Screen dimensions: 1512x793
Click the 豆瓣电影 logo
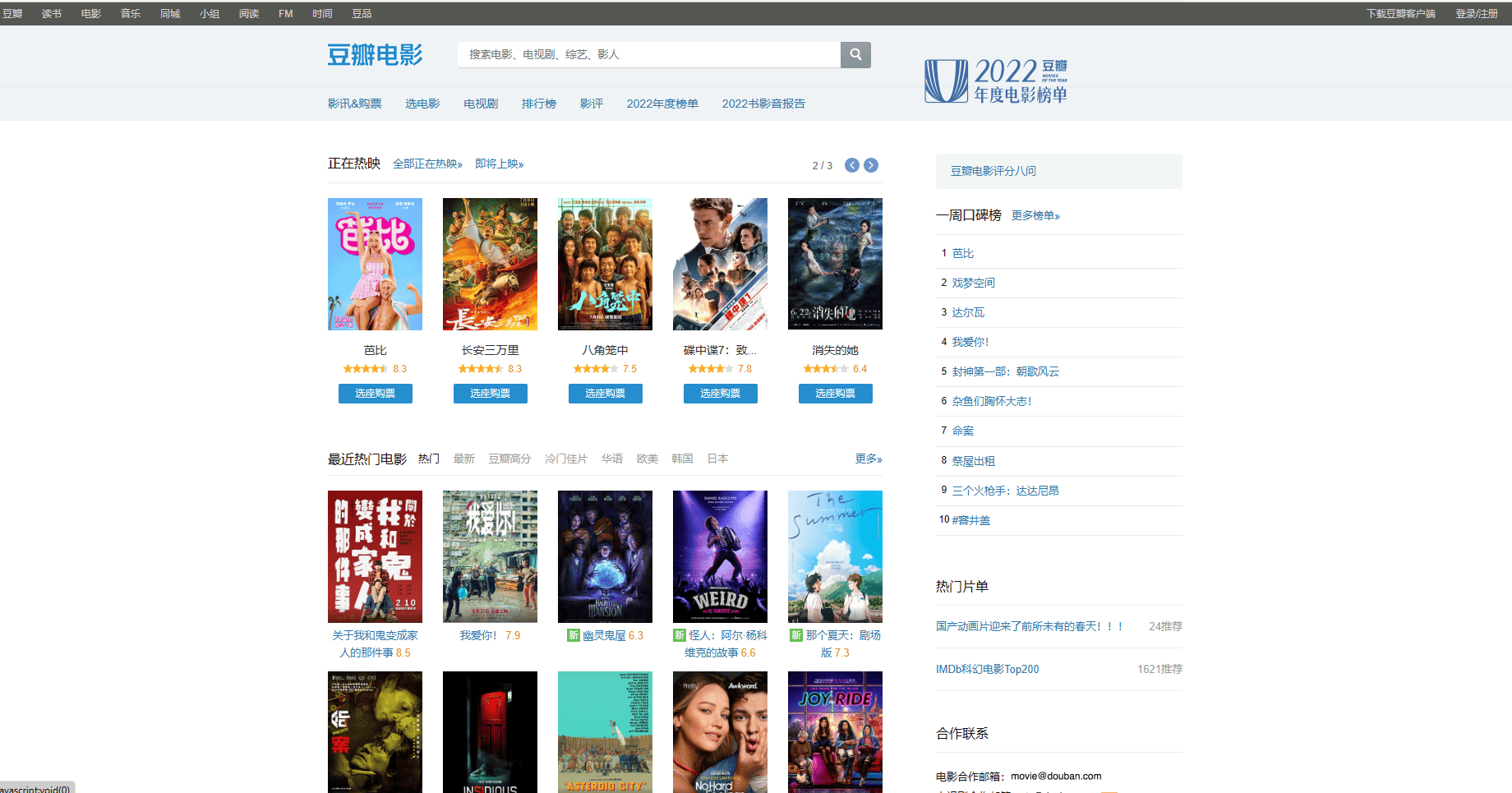point(375,55)
